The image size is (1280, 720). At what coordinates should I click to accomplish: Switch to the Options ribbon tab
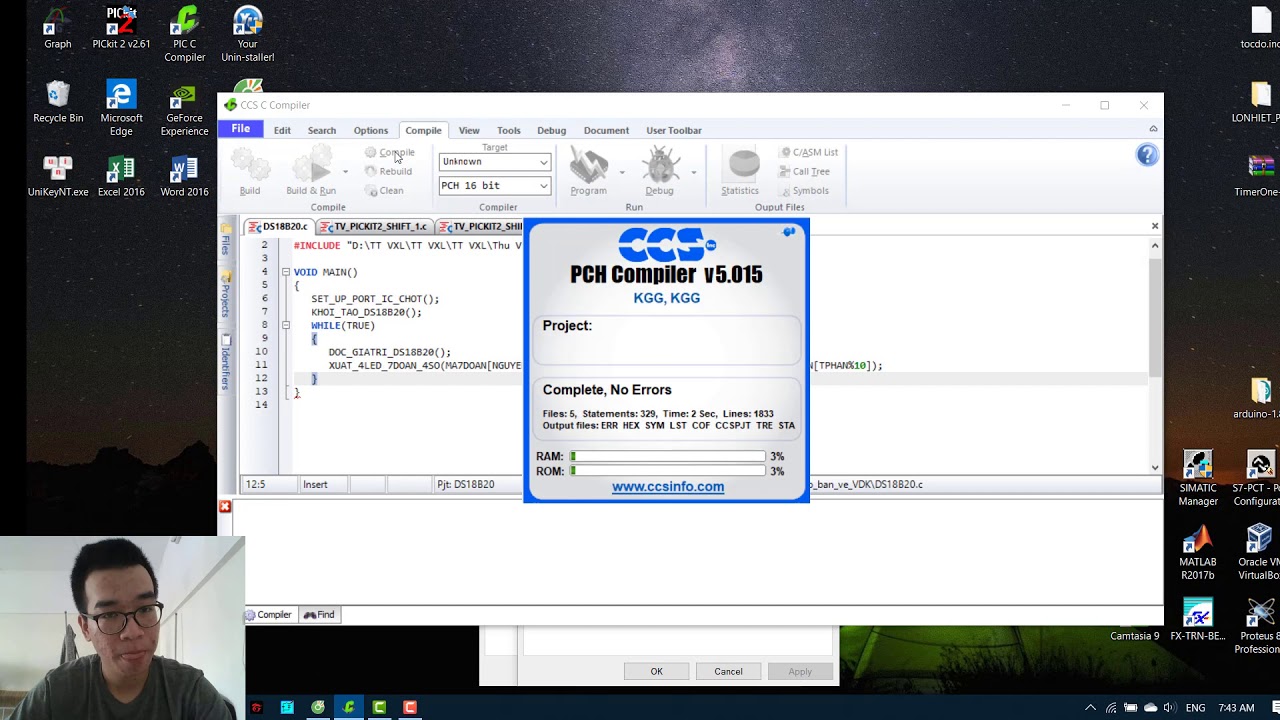pyautogui.click(x=370, y=130)
